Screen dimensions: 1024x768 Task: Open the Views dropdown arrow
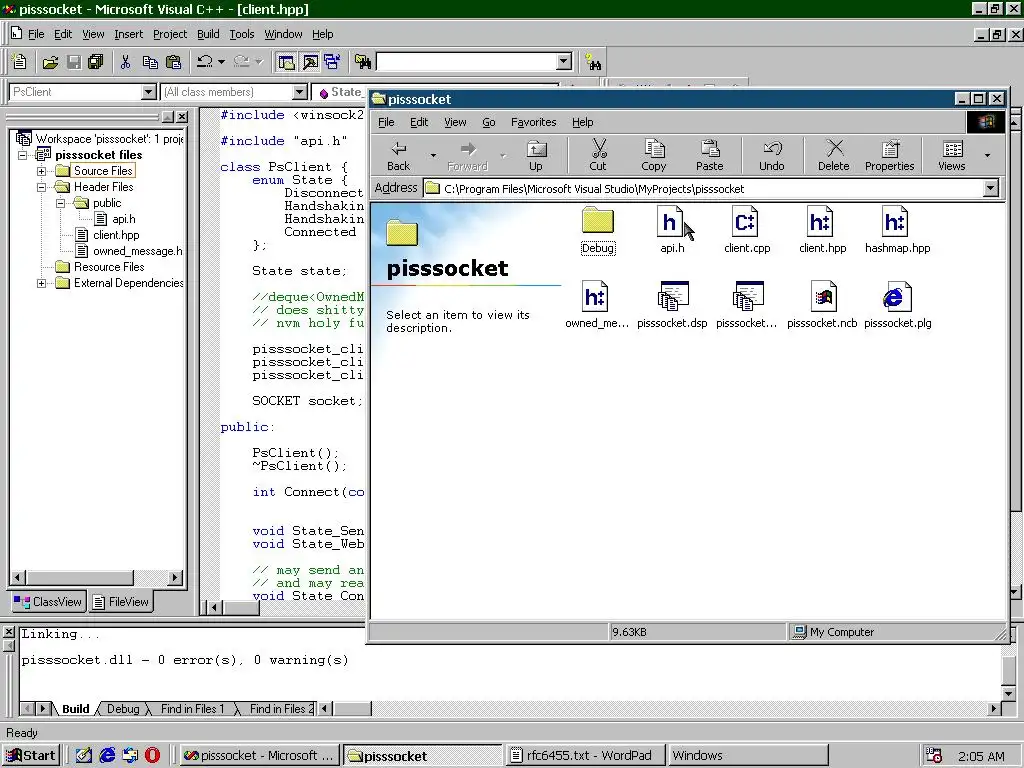[987, 155]
